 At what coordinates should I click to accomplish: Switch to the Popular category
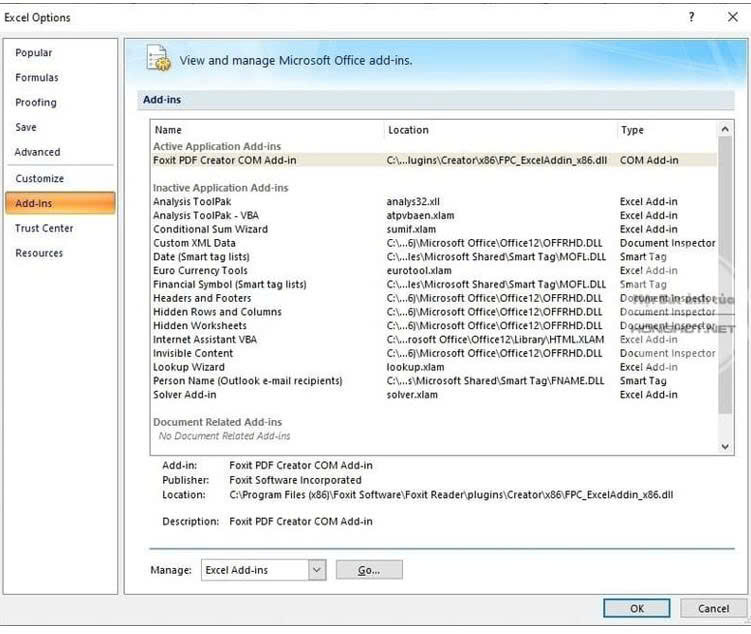(34, 53)
